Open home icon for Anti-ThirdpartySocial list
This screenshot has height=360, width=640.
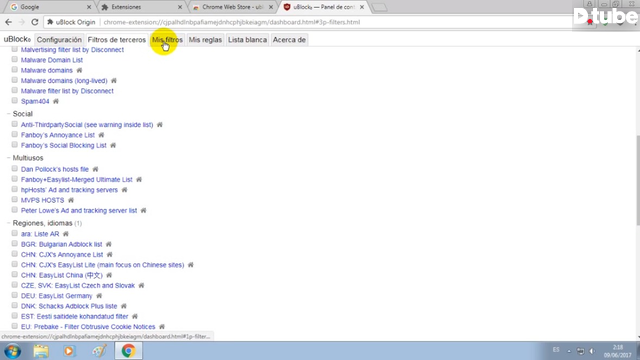(160, 124)
